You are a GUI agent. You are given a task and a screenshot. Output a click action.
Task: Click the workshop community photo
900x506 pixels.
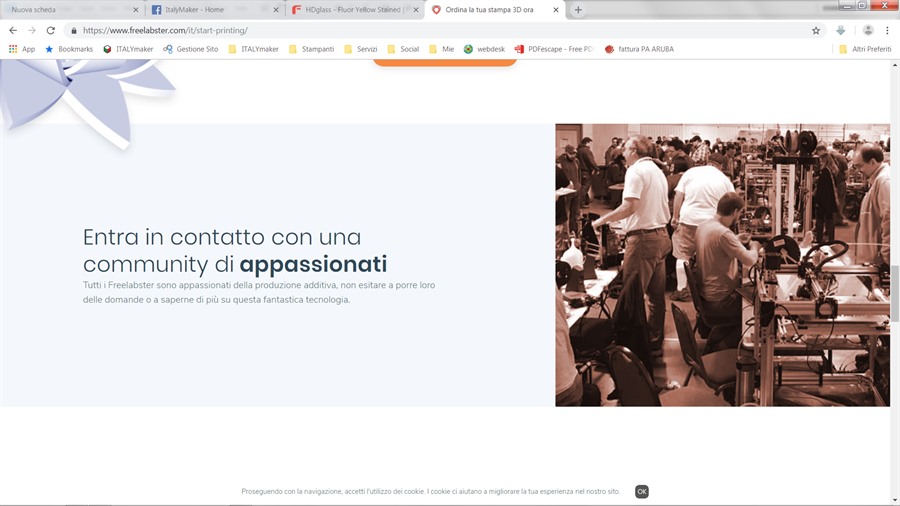coord(723,265)
